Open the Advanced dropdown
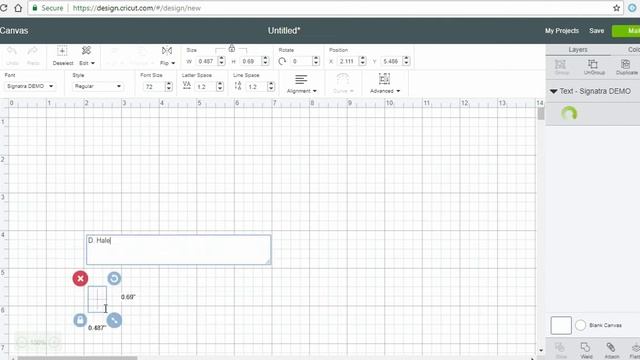This screenshot has width=640, height=360. [x=385, y=84]
